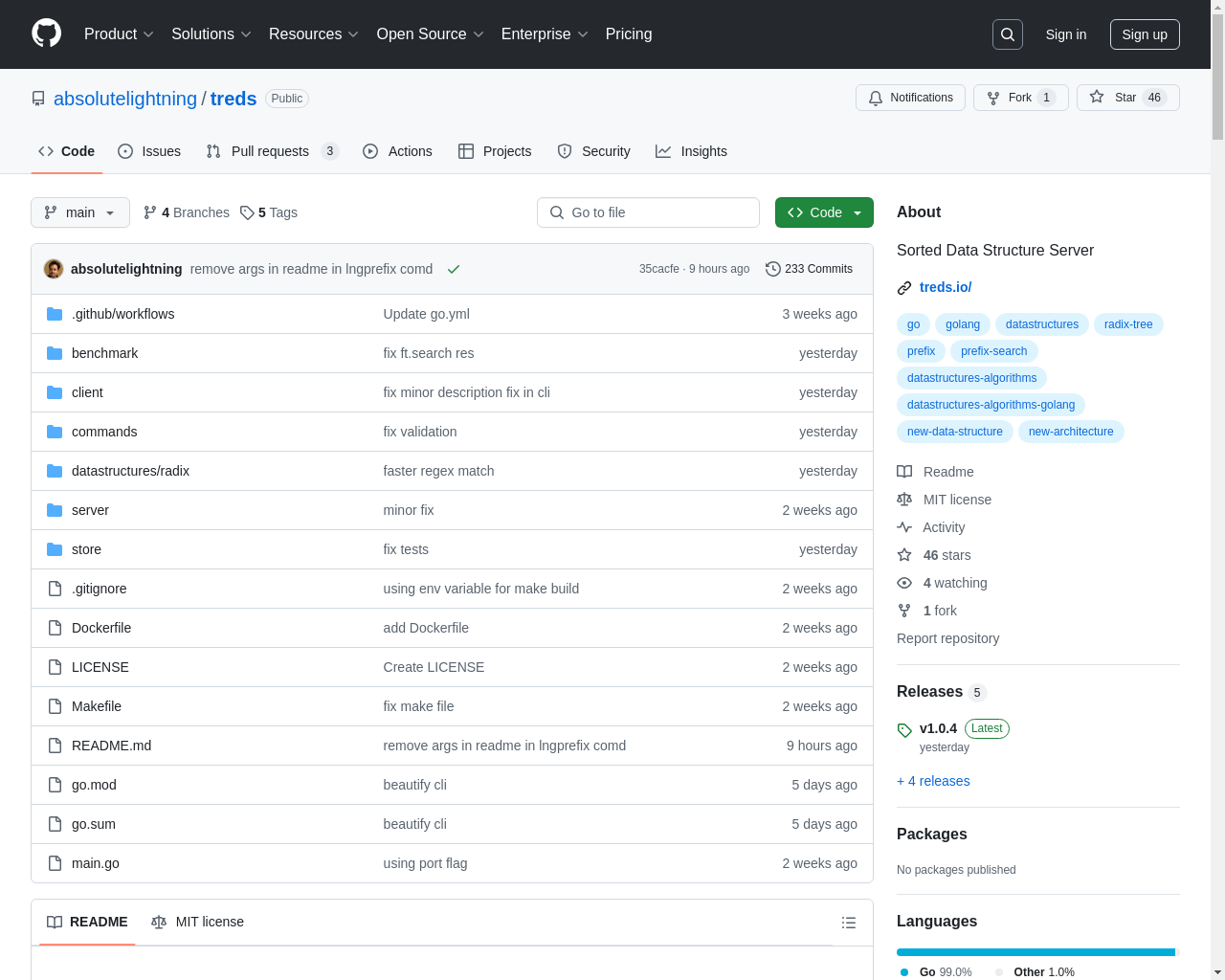View 4 Branches link
Screen dimensions: 1225x980
pos(187,212)
